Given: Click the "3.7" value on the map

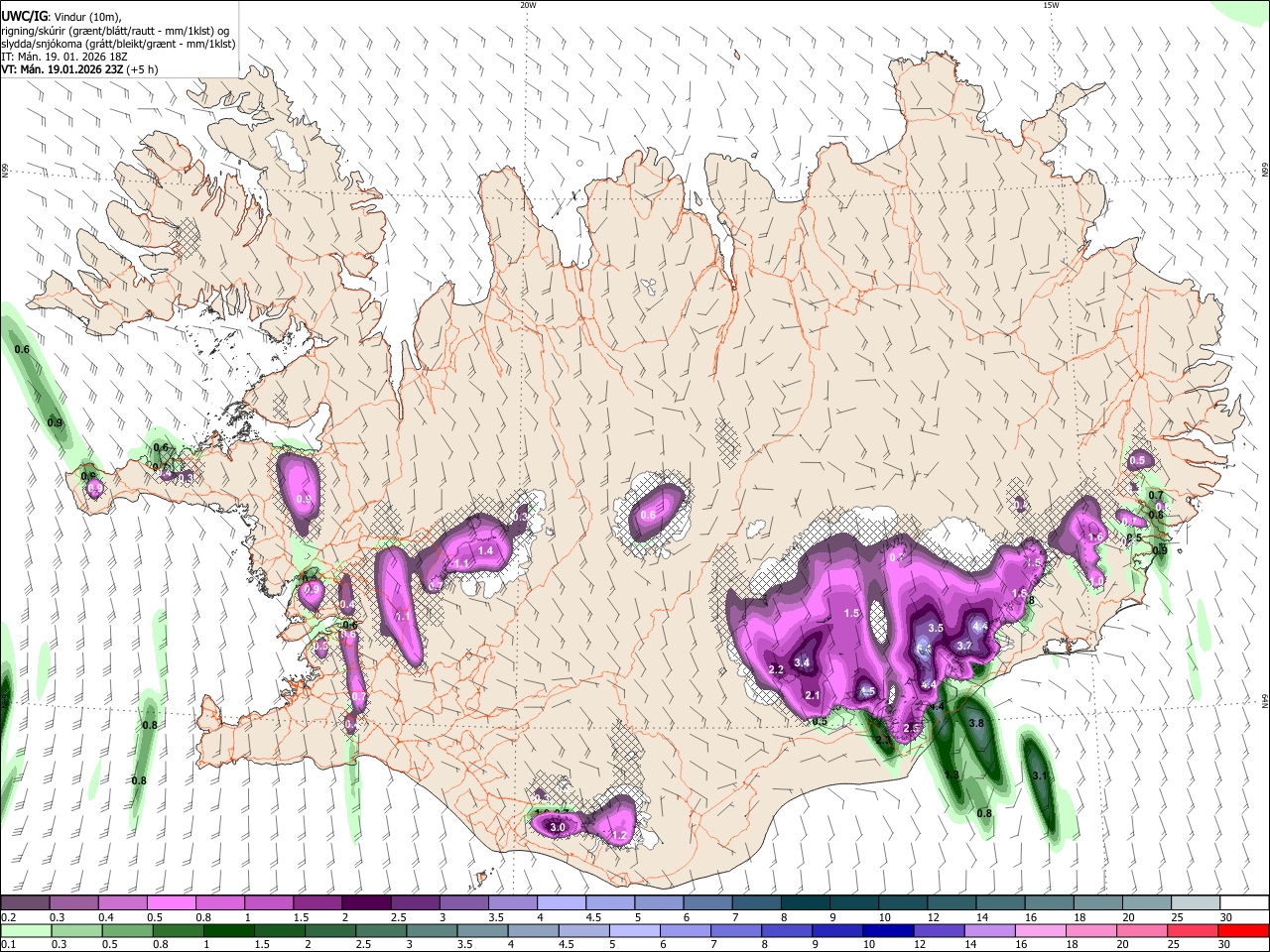Looking at the screenshot, I should (963, 646).
